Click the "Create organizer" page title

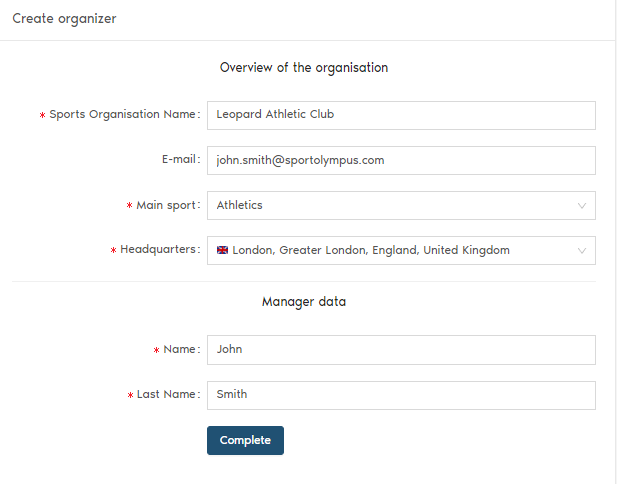[64, 19]
